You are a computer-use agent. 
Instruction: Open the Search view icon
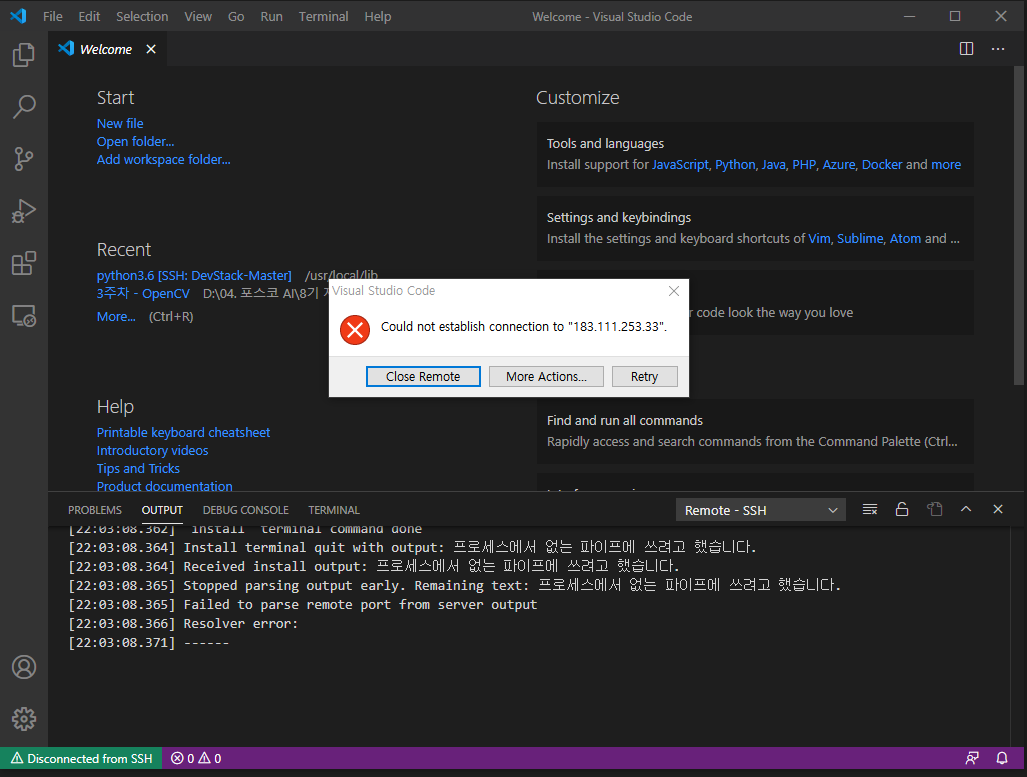[x=24, y=107]
